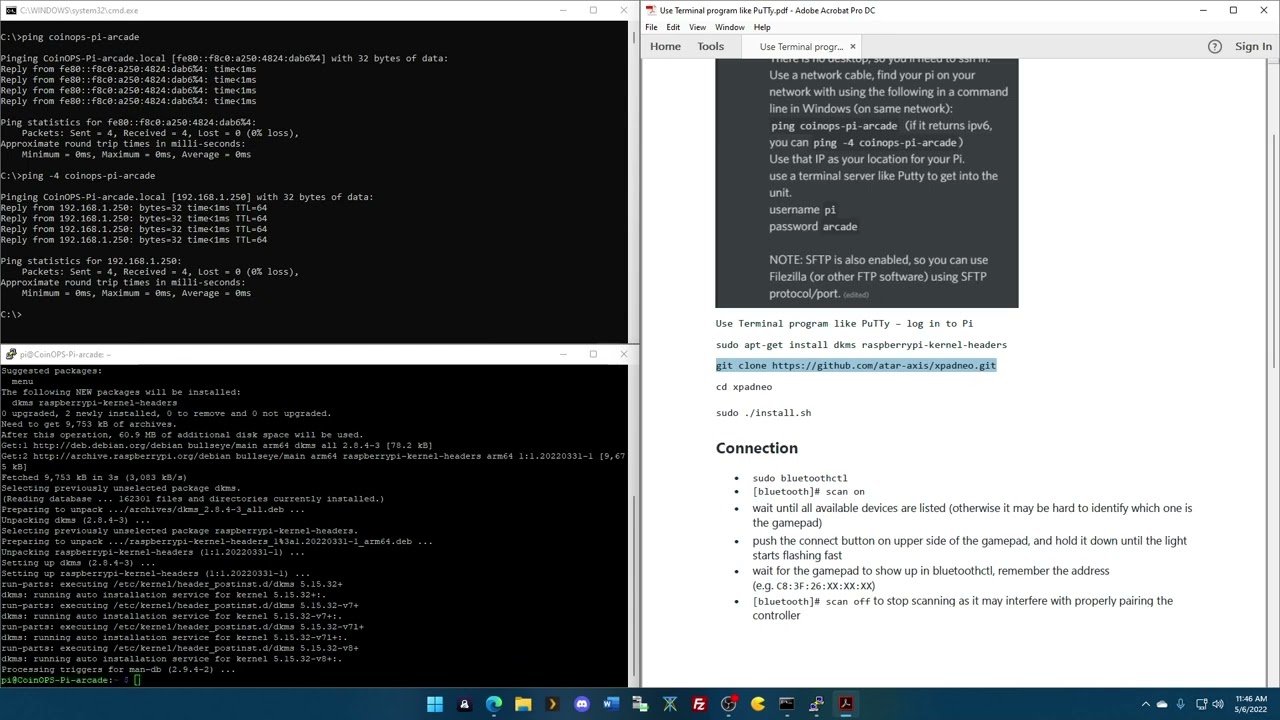This screenshot has height=720, width=1280.
Task: Open the Help menu in Acrobat
Action: (x=762, y=27)
